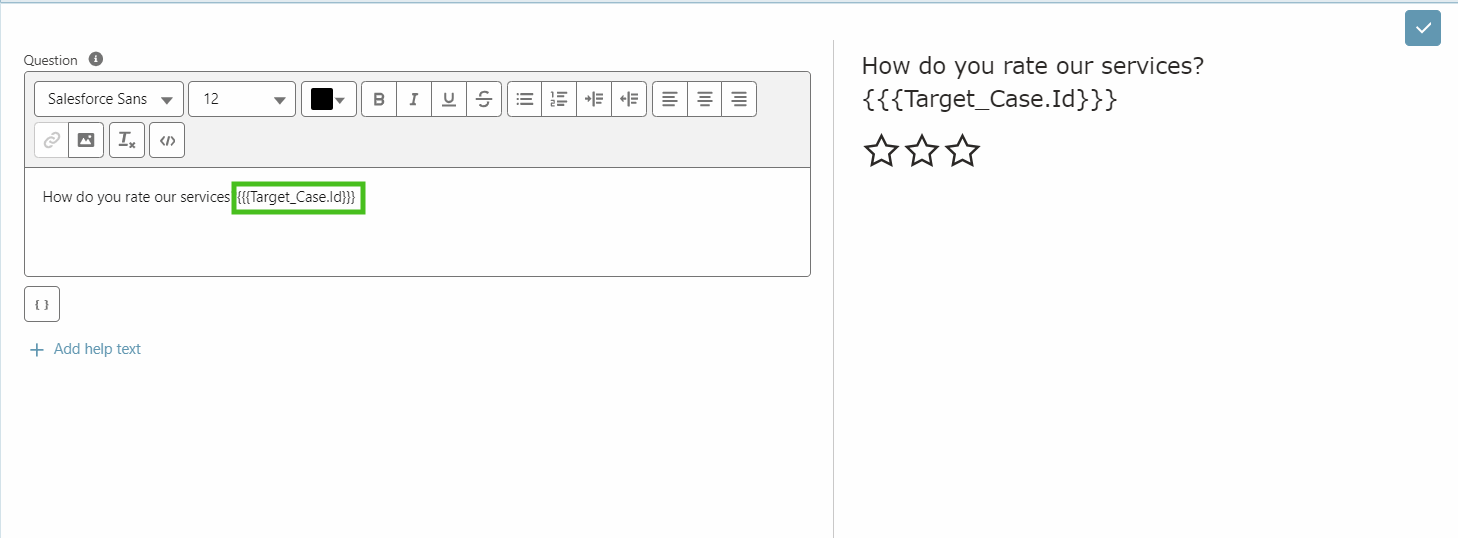Align text left
1458x538 pixels.
670,99
